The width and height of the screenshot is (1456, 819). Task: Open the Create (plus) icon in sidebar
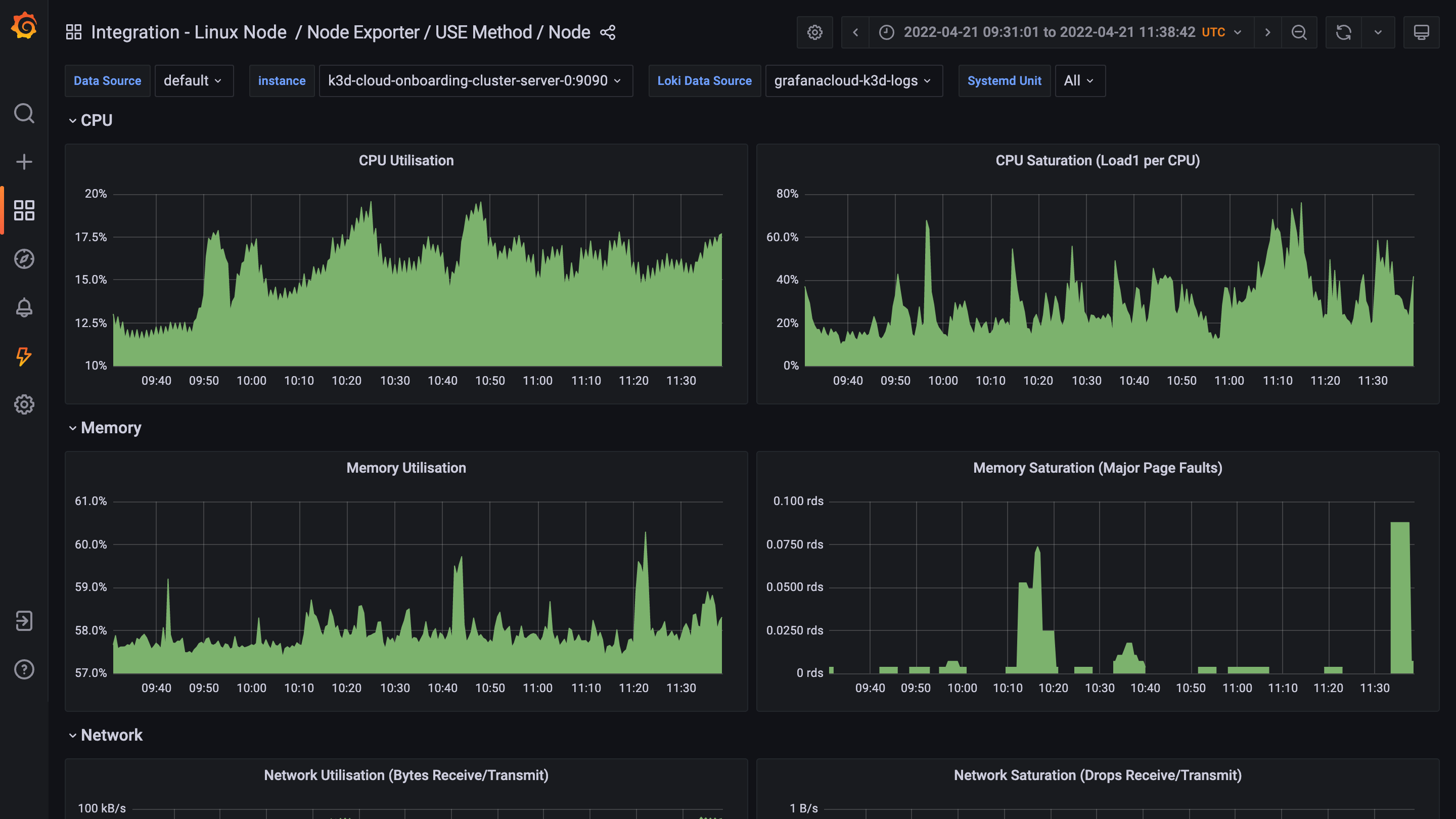[x=24, y=162]
